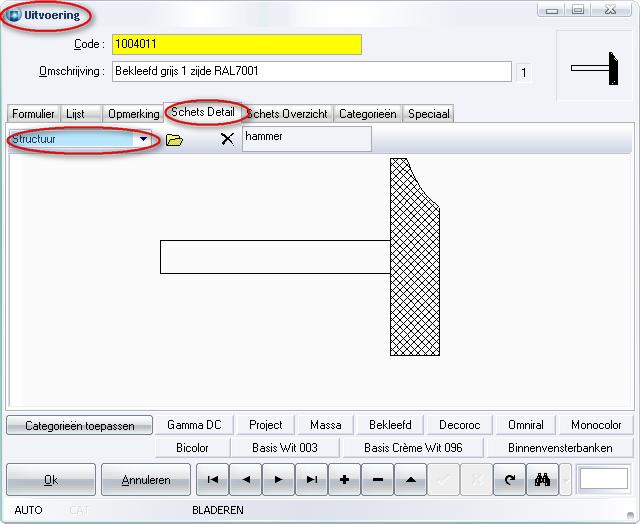Click the Code label
Screen dimensions: 640x524
(x=89, y=44)
